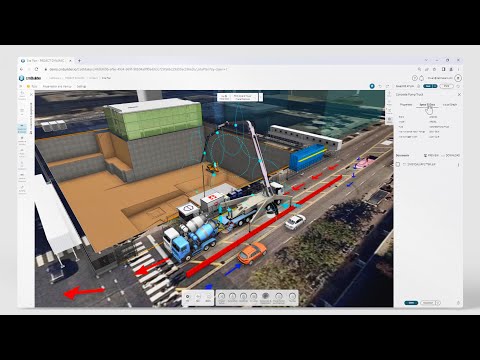The height and width of the screenshot is (360, 480).
Task: Switch to Edit mode
Action: coord(428,86)
